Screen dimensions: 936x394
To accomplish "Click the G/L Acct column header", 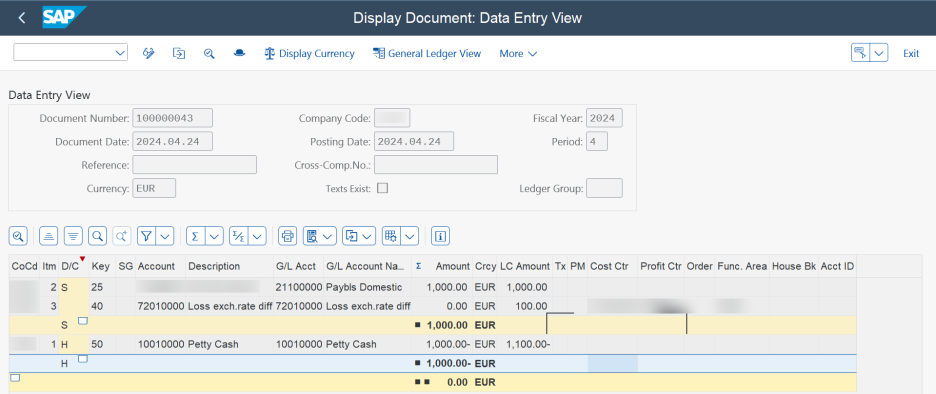I will 298,266.
